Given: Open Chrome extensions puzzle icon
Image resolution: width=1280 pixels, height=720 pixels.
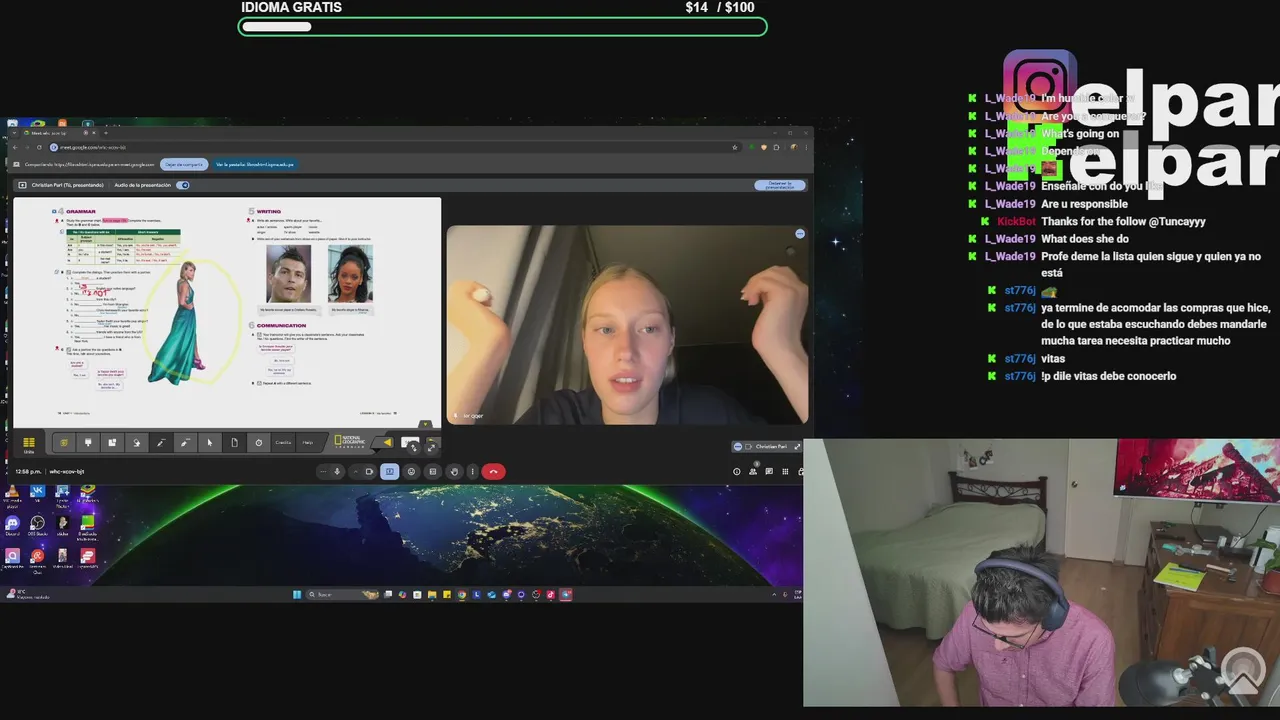Looking at the screenshot, I should 776,147.
